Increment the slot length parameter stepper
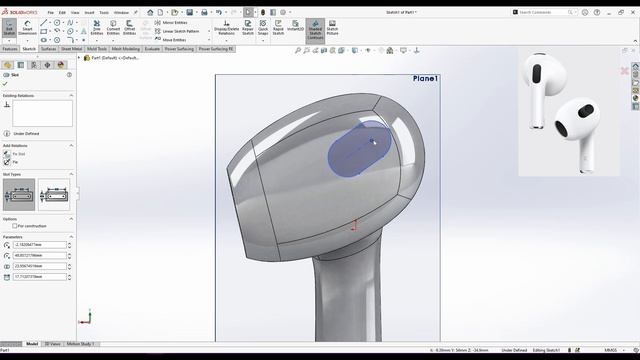The width and height of the screenshot is (640, 360). pyautogui.click(x=69, y=275)
